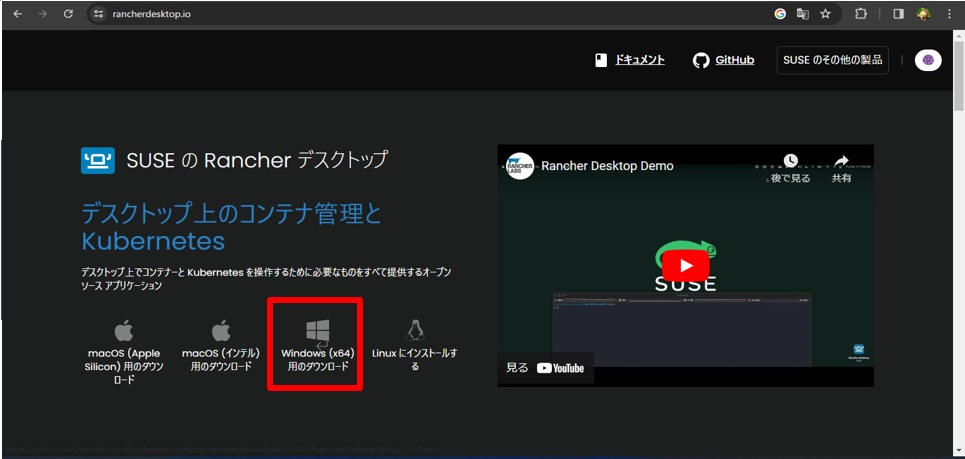This screenshot has width=965, height=459.
Task: Go back to the previous page
Action: (17, 14)
